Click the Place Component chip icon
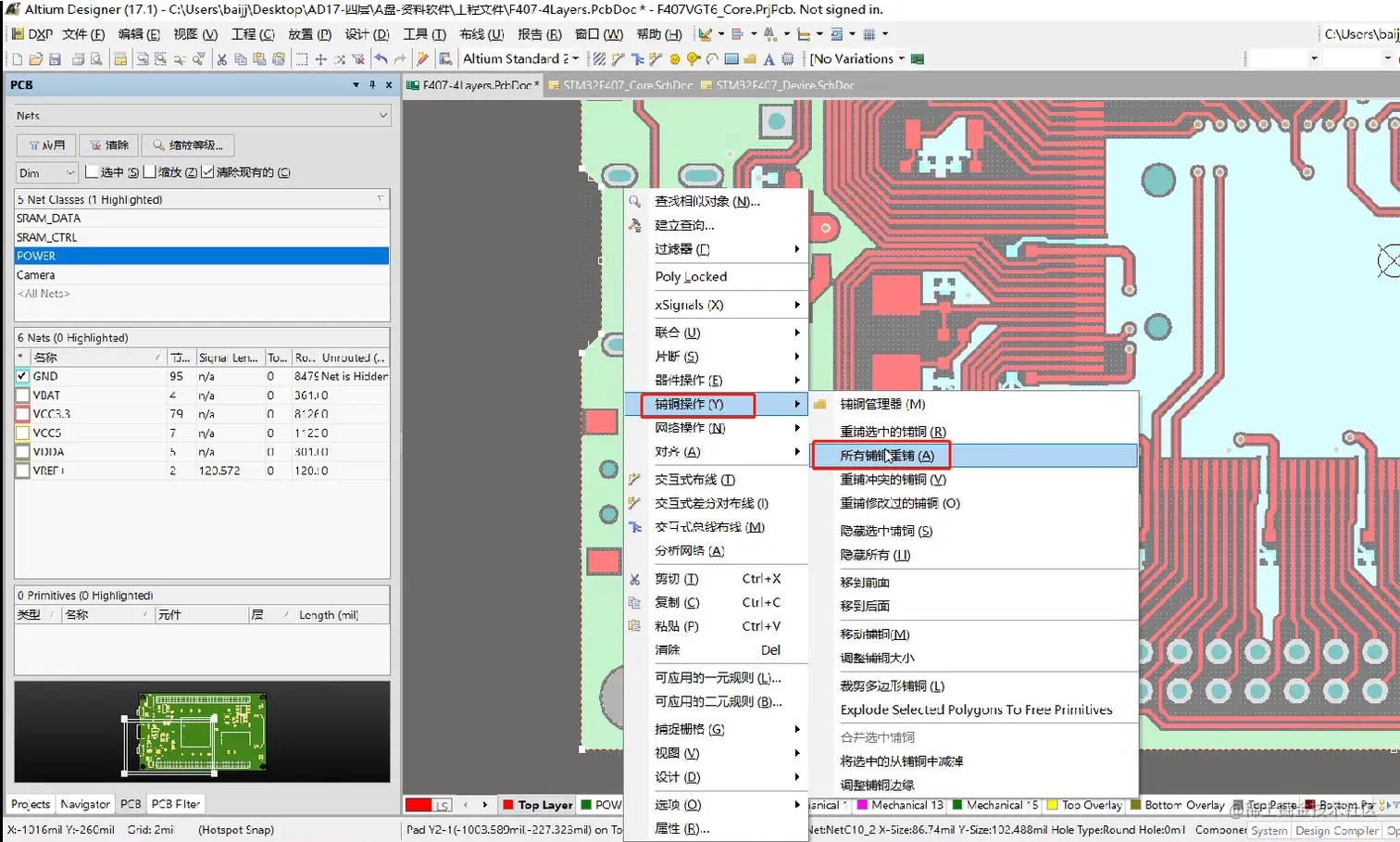 (x=788, y=59)
